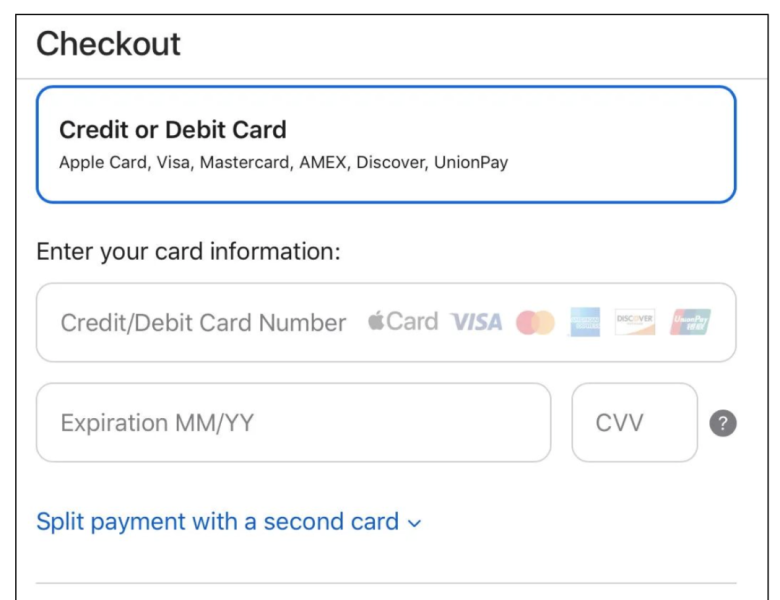This screenshot has width=780, height=600.
Task: Expand chevron beside Split payment link
Action: [x=414, y=523]
